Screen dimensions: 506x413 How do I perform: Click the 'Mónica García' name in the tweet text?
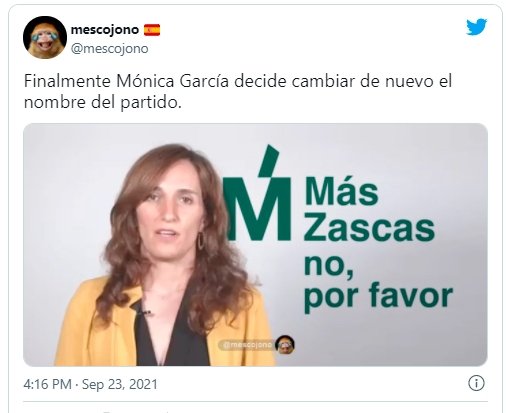[x=172, y=81]
